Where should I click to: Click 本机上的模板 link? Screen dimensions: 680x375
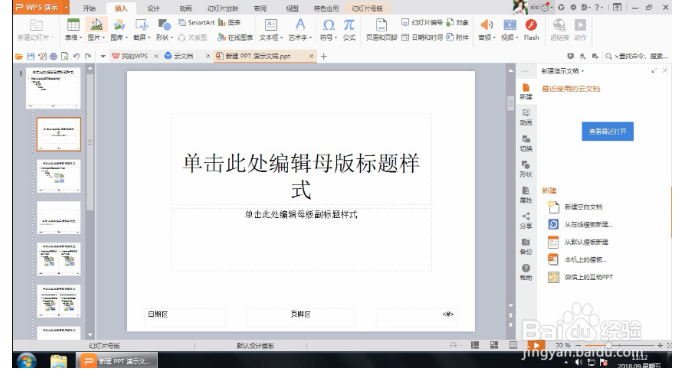585,259
